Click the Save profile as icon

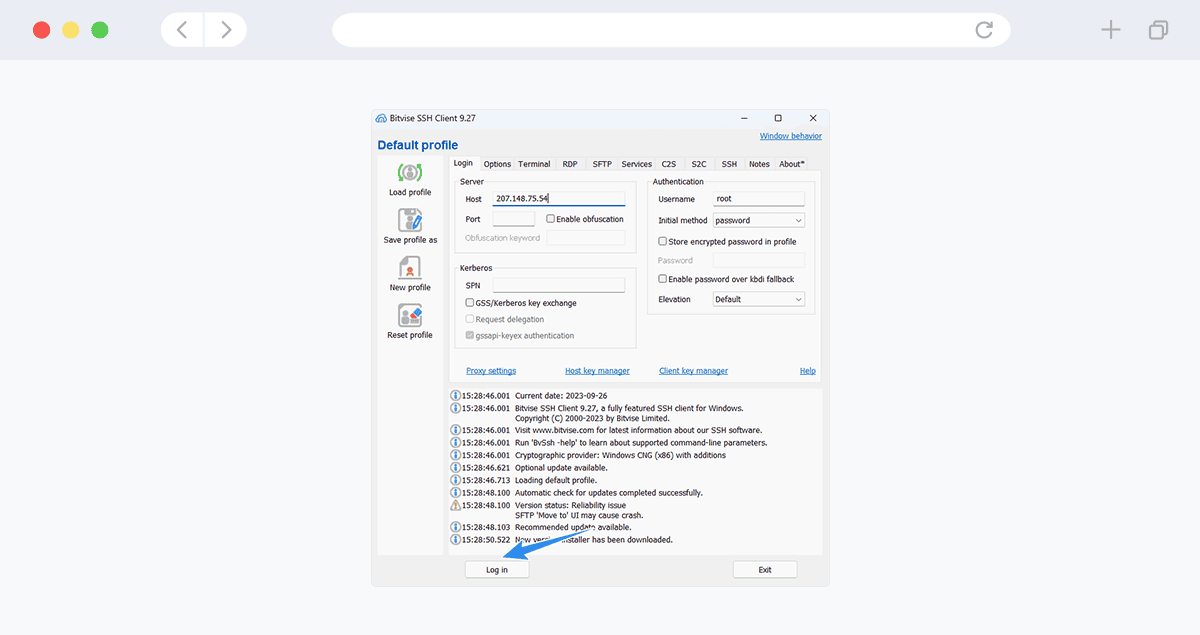410,220
